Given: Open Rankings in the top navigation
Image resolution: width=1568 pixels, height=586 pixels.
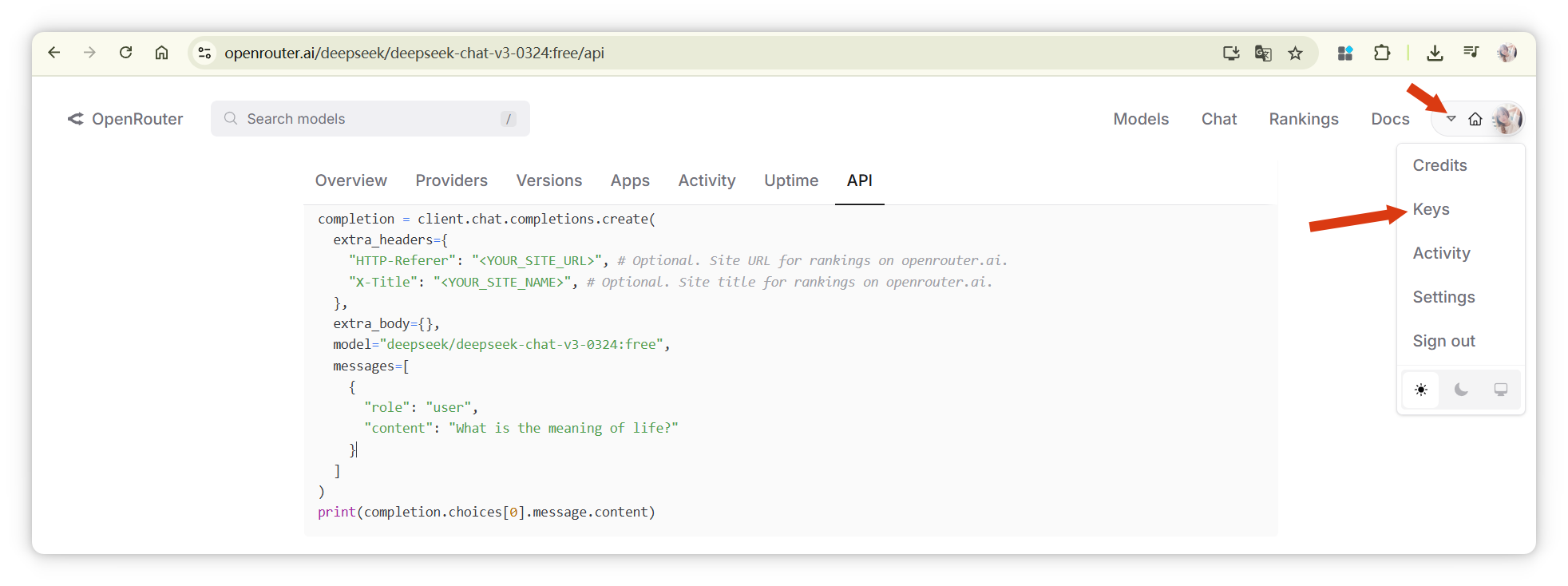Looking at the screenshot, I should click(1304, 119).
